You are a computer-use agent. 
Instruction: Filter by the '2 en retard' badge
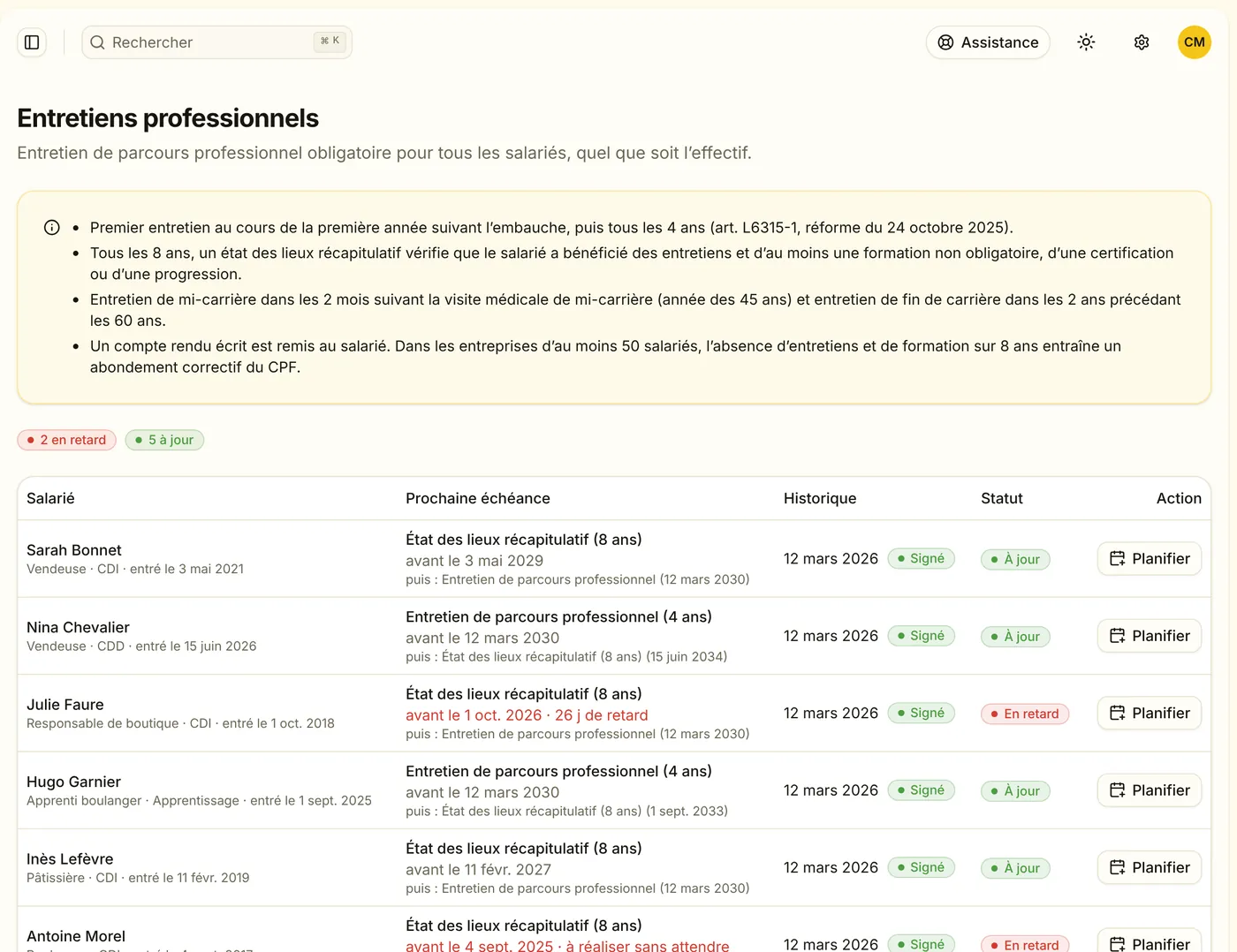(66, 440)
